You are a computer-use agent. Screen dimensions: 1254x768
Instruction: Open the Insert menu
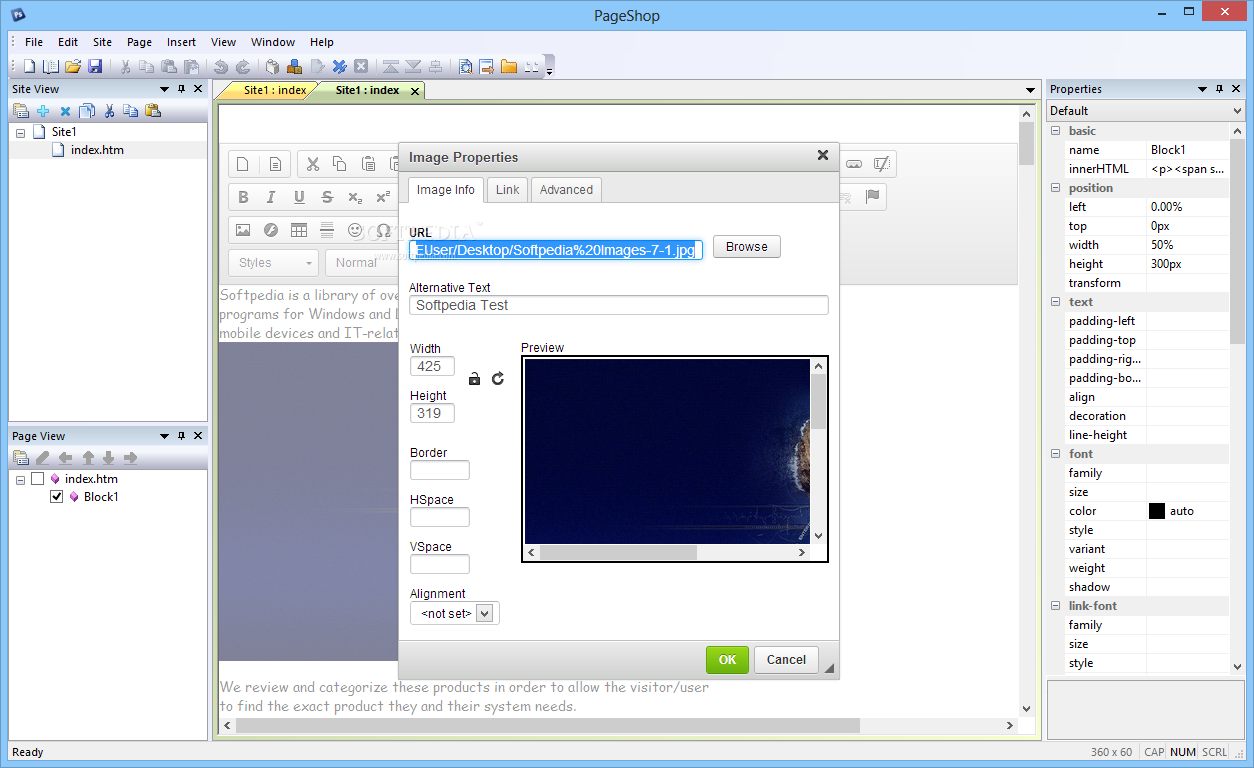pyautogui.click(x=181, y=42)
